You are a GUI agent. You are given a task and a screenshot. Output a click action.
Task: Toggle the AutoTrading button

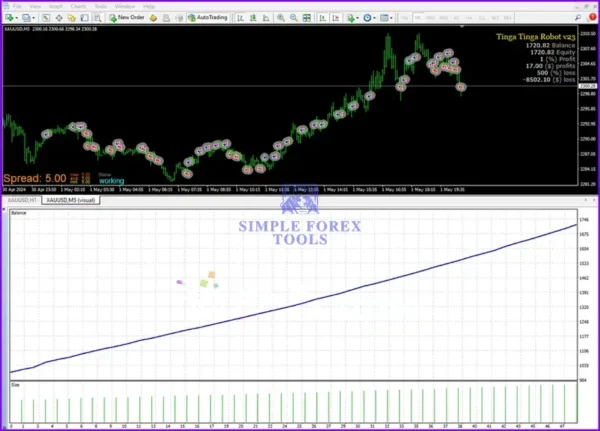click(208, 18)
